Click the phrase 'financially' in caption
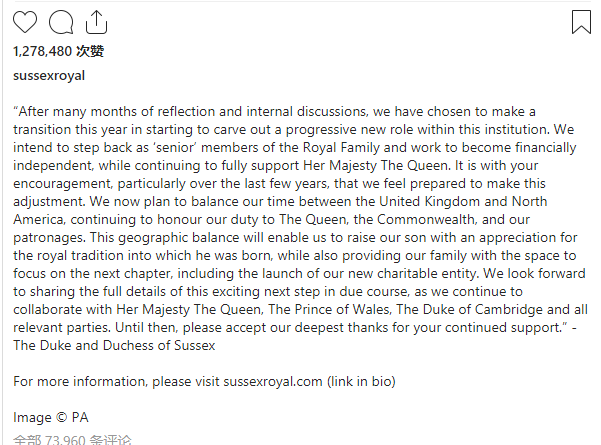Image resolution: width=601 pixels, height=445 pixels. point(545,148)
